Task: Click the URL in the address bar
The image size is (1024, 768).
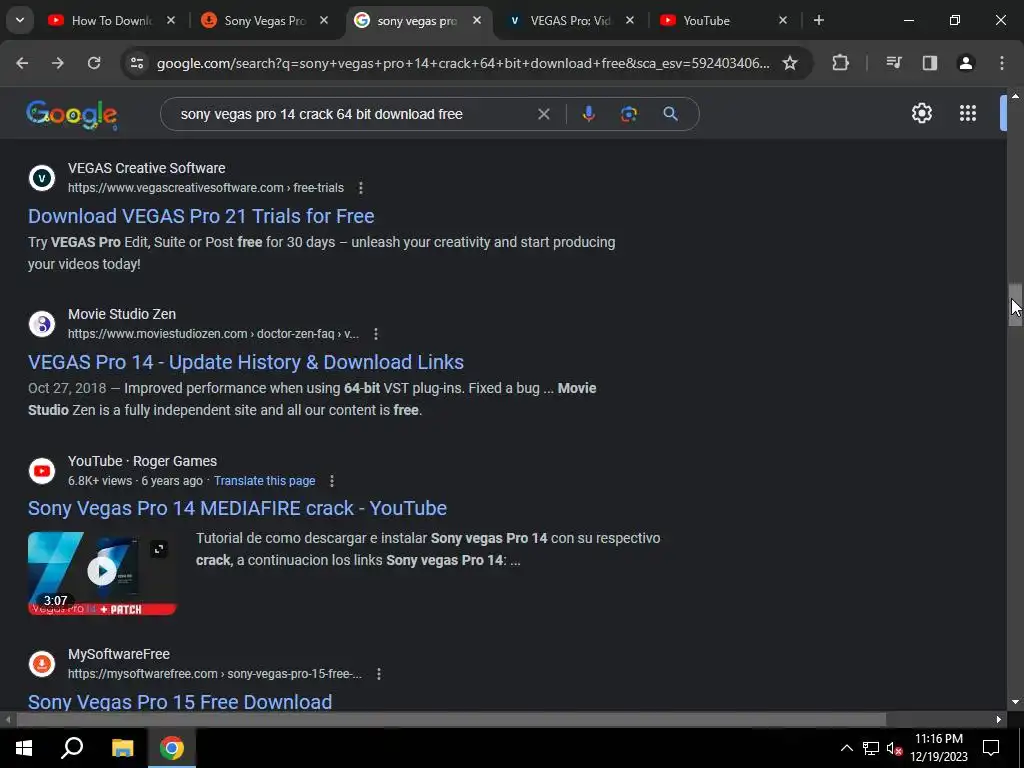Action: (x=463, y=63)
